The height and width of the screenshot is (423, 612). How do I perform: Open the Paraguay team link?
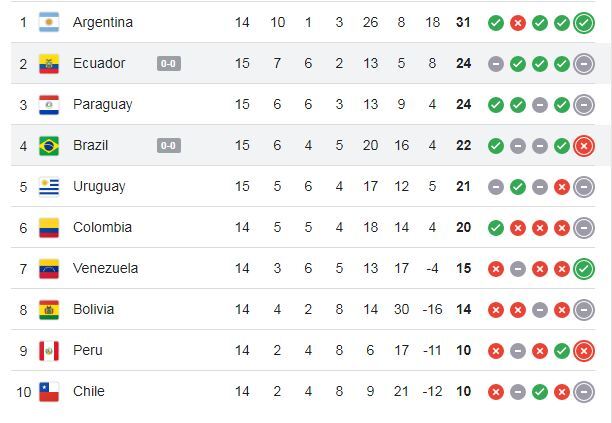tap(103, 105)
